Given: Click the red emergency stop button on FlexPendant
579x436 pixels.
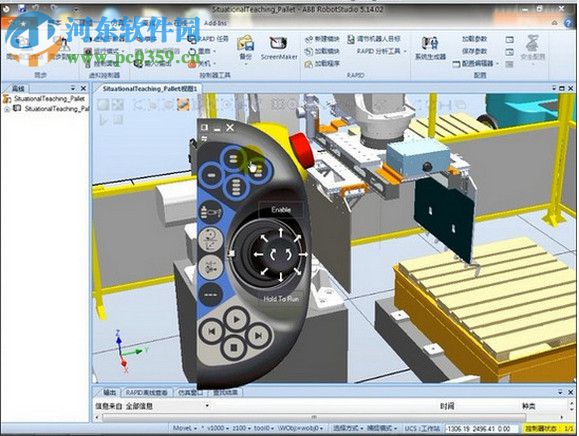Looking at the screenshot, I should [301, 151].
